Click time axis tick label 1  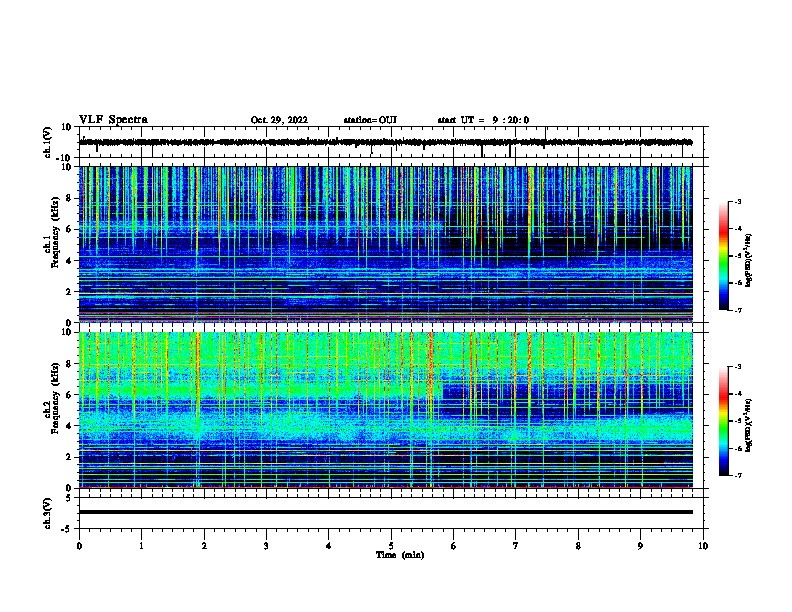pos(141,546)
